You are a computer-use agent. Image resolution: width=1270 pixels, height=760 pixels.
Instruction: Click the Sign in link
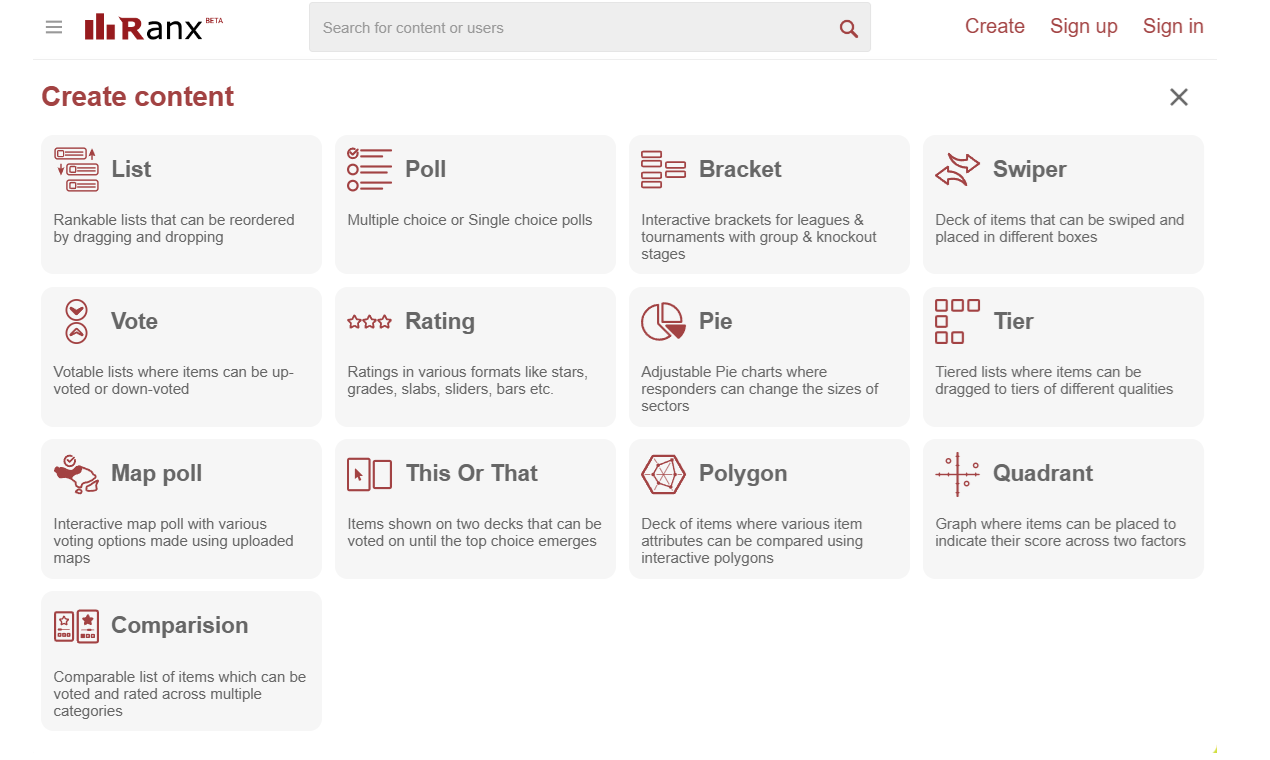pyautogui.click(x=1173, y=27)
